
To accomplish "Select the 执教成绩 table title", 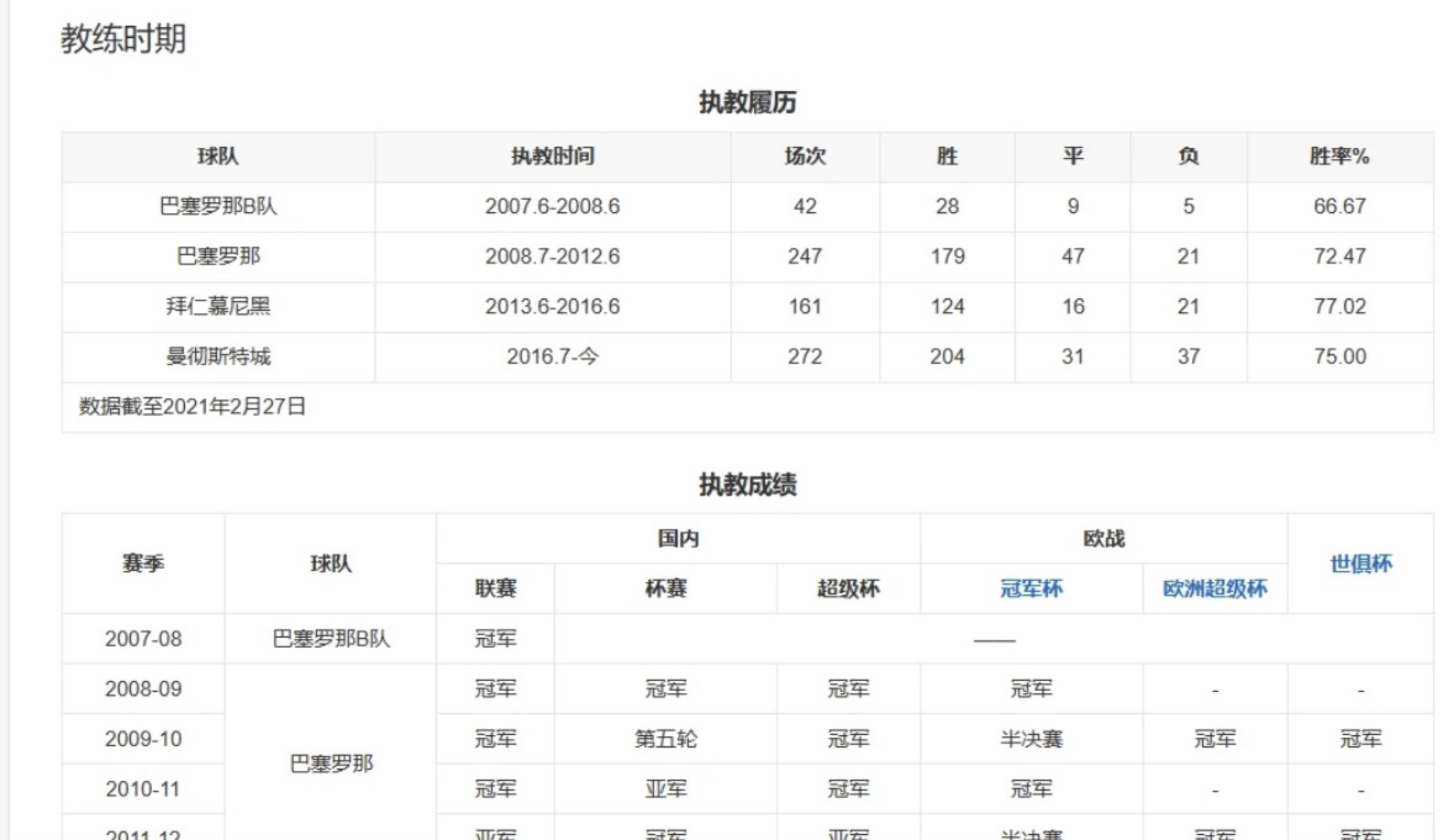I will tap(747, 485).
